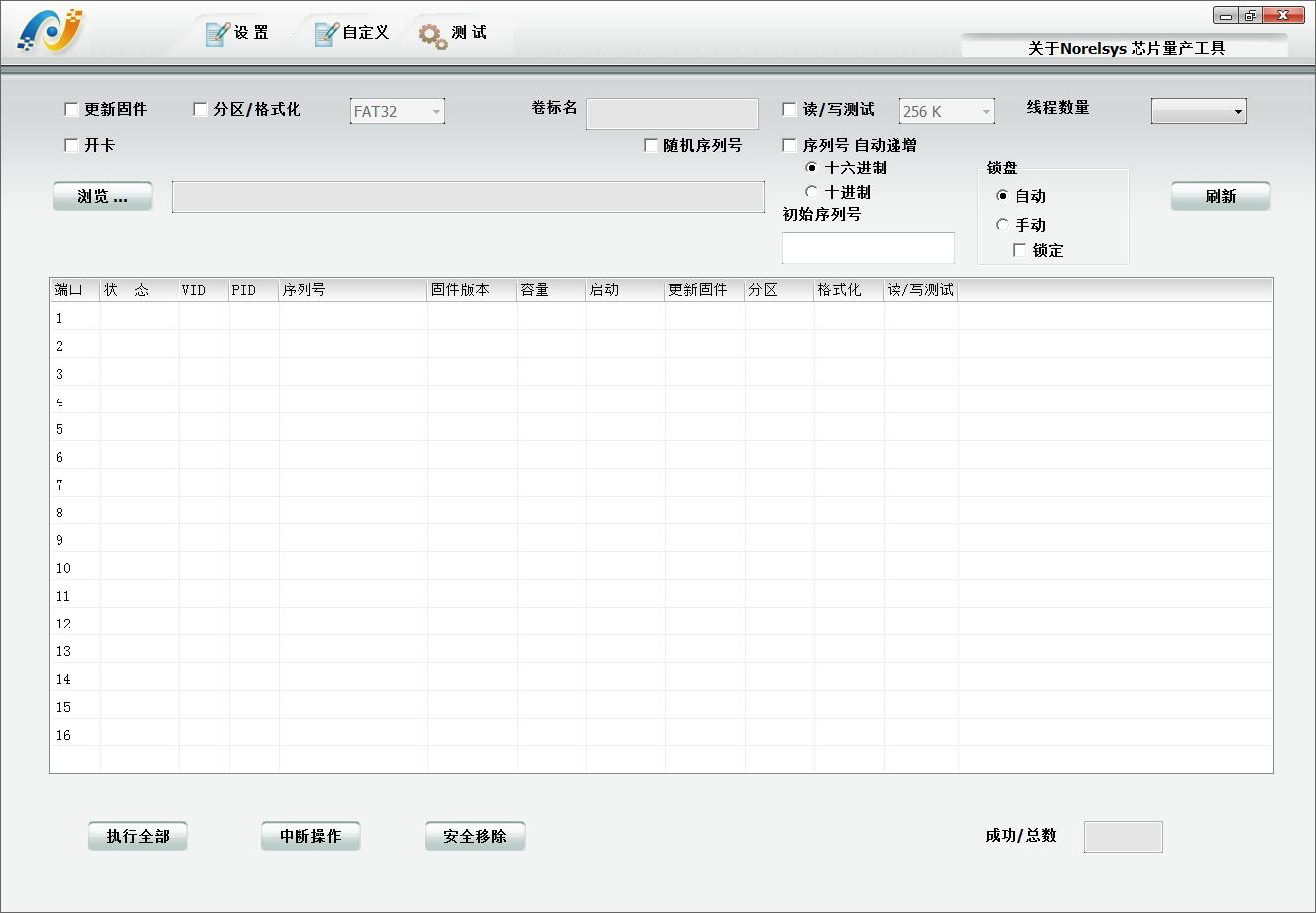Click the 浏览 browse button
The width and height of the screenshot is (1316, 913).
click(x=102, y=197)
